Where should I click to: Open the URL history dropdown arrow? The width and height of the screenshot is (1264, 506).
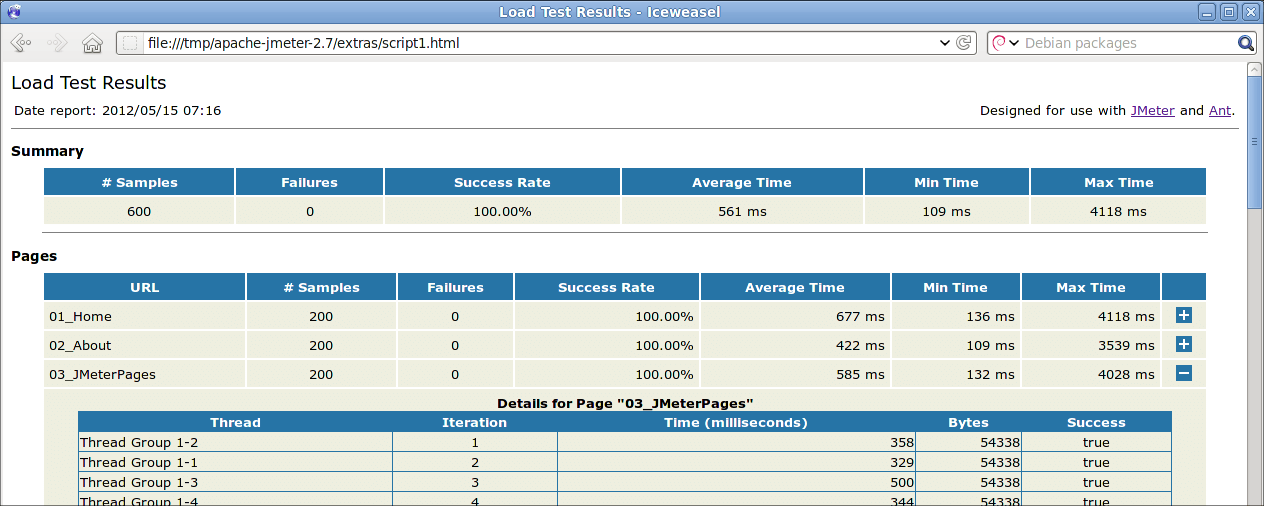945,43
